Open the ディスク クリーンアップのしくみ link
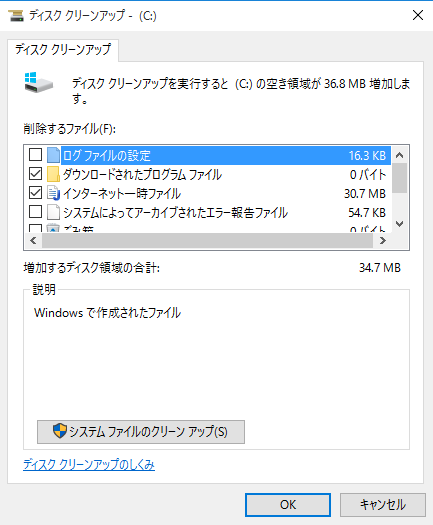The image size is (433, 525). (89, 464)
